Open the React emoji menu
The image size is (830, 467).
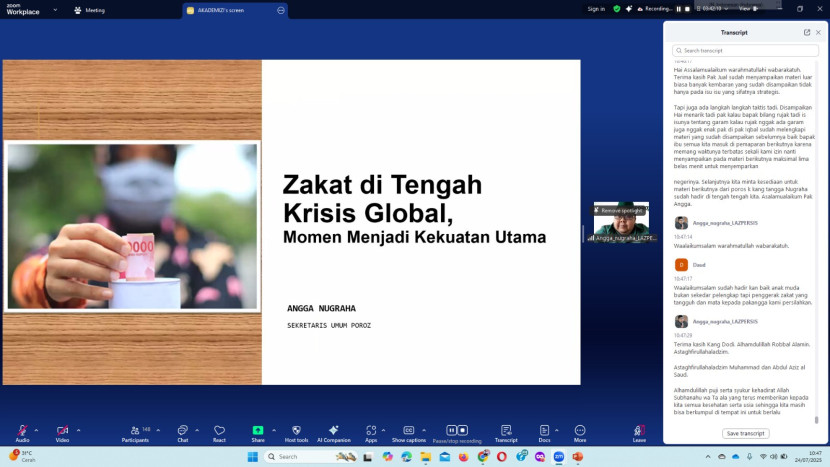[219, 431]
